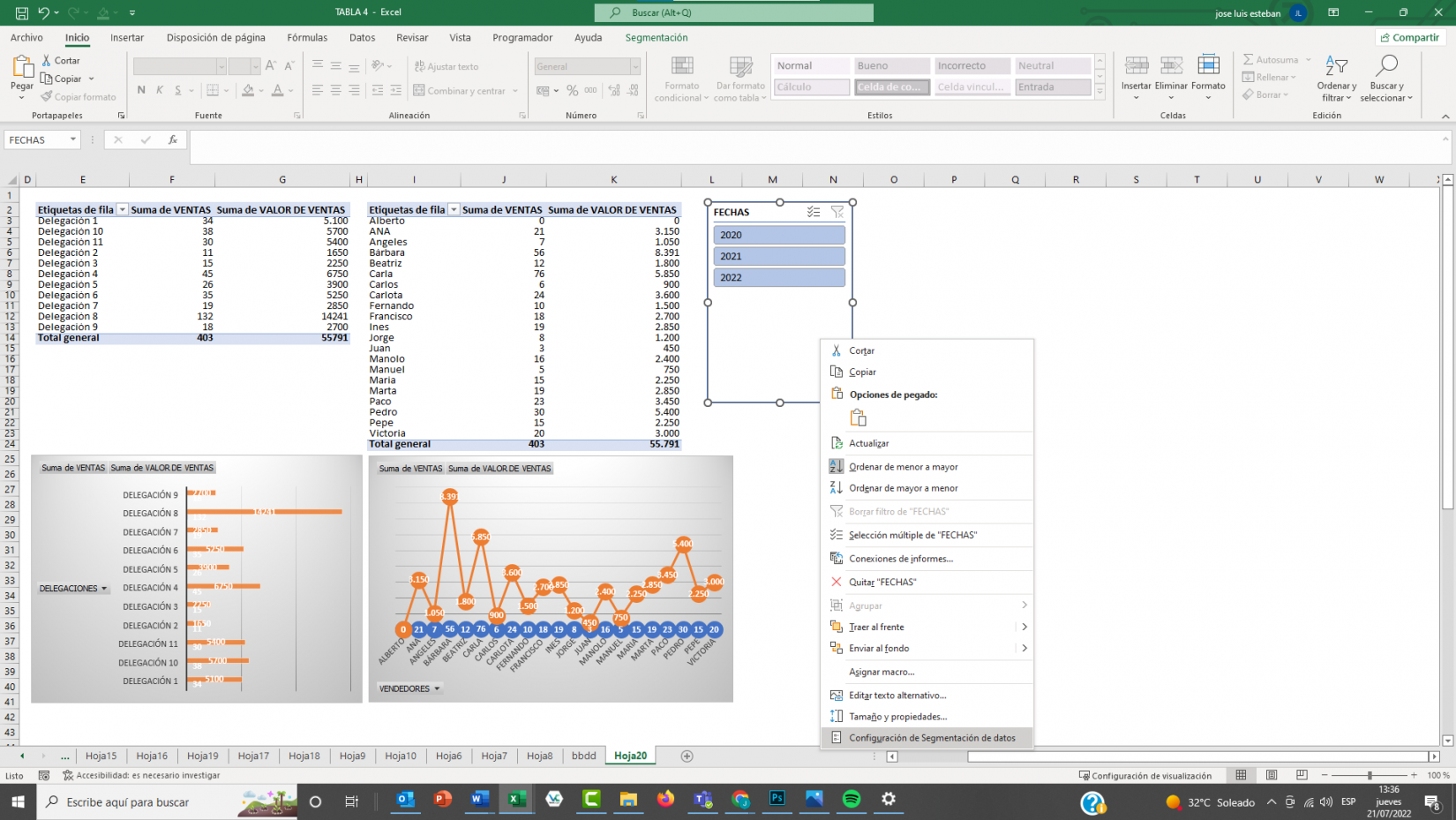Open Ordenar y filtrar tool
This screenshot has height=820, width=1456.
pyautogui.click(x=1337, y=78)
